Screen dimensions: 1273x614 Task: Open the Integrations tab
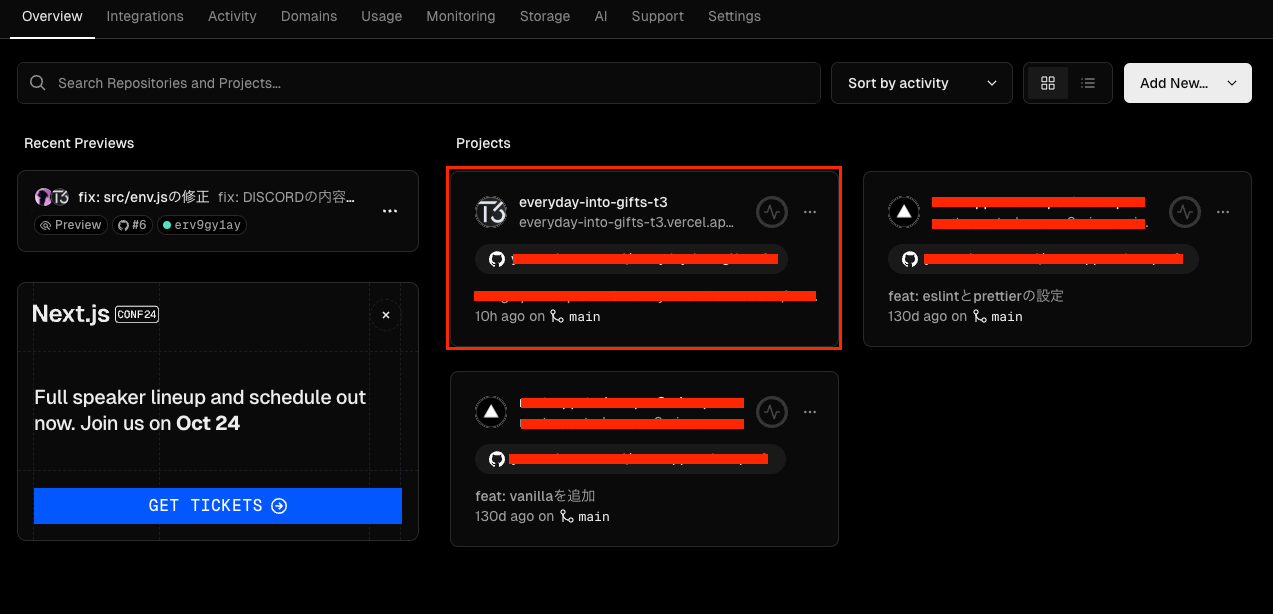[x=145, y=16]
